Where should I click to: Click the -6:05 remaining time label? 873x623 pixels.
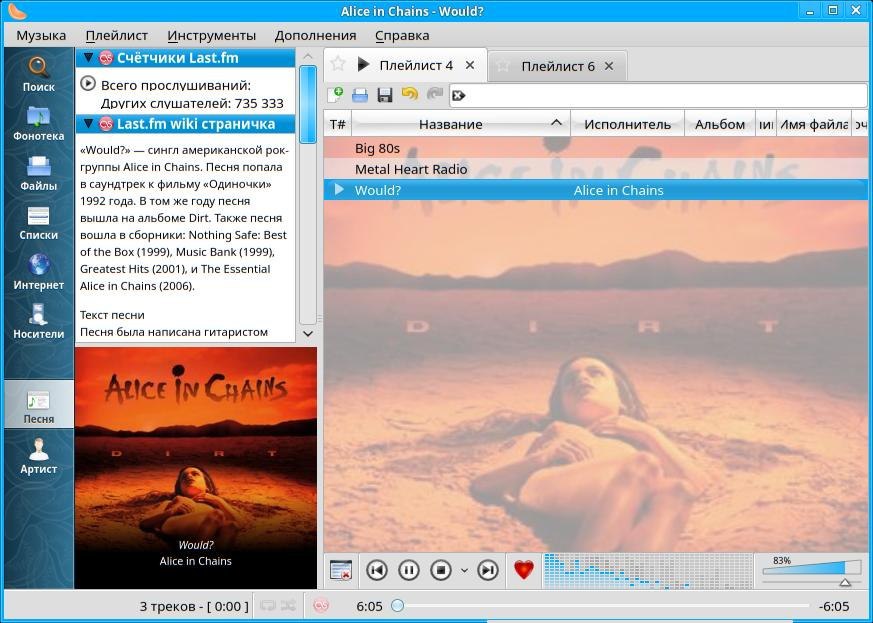point(834,606)
